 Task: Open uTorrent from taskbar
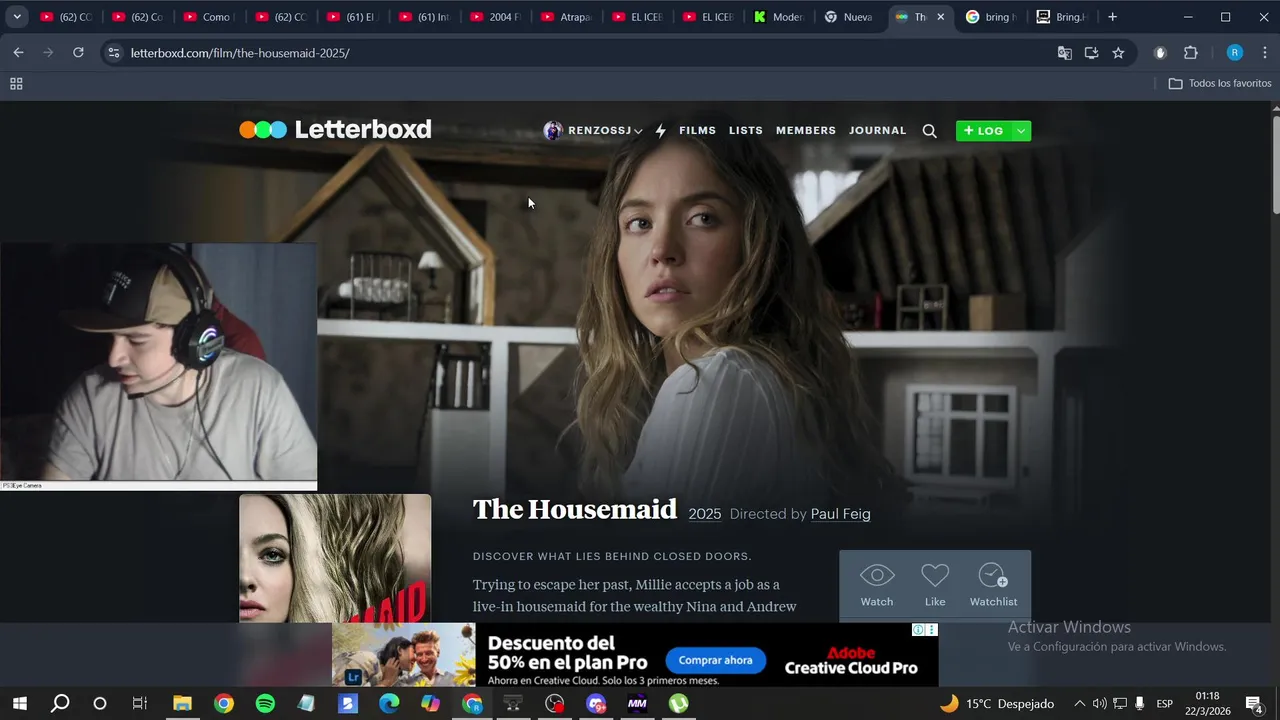click(x=678, y=703)
